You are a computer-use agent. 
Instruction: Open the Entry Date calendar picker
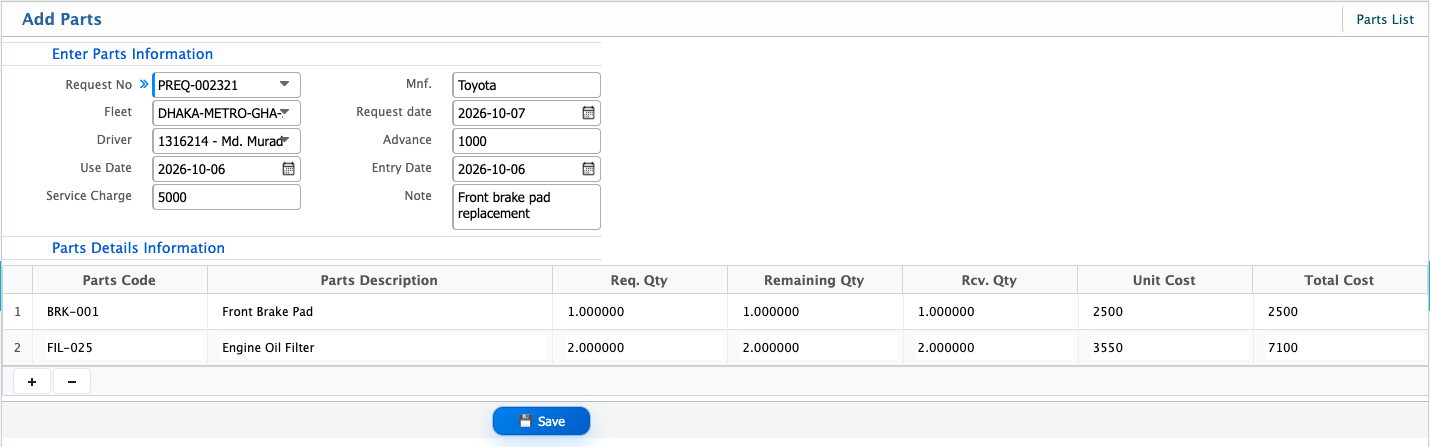(589, 169)
